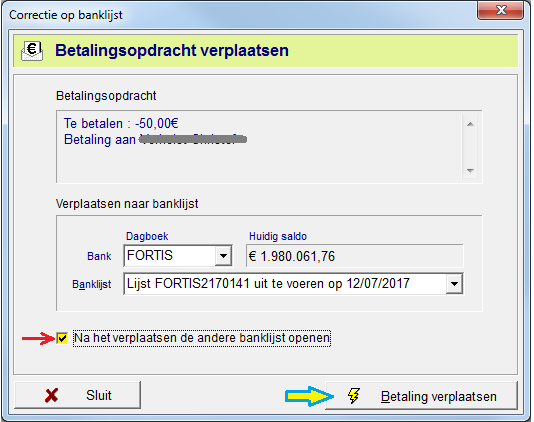This screenshot has width=534, height=422.
Task: Click the 'Correctie op banklijst' title bar
Action: pos(238,15)
